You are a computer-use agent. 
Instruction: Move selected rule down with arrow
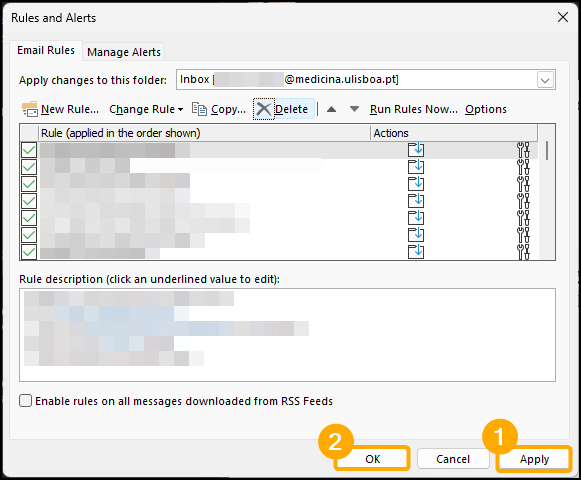(355, 109)
